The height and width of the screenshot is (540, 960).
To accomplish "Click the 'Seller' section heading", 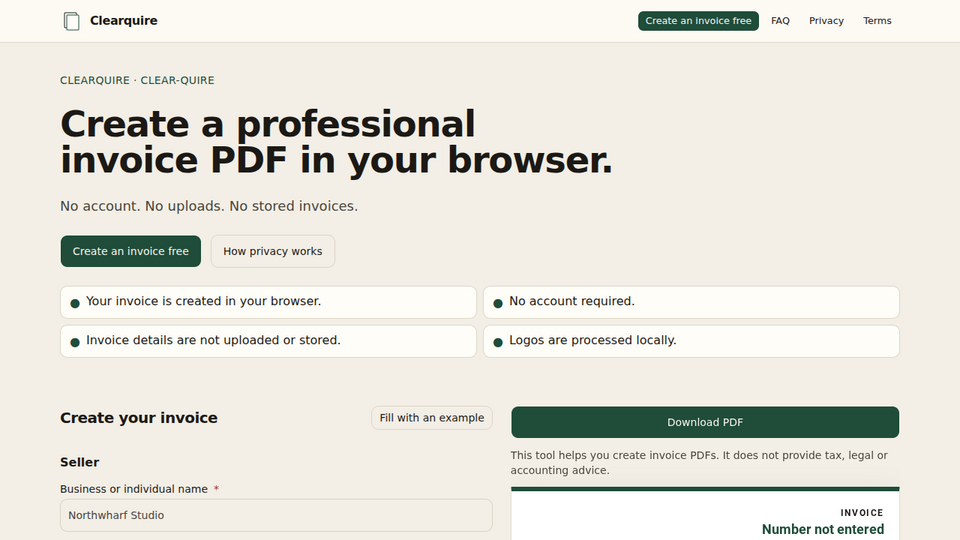I will pyautogui.click(x=80, y=462).
